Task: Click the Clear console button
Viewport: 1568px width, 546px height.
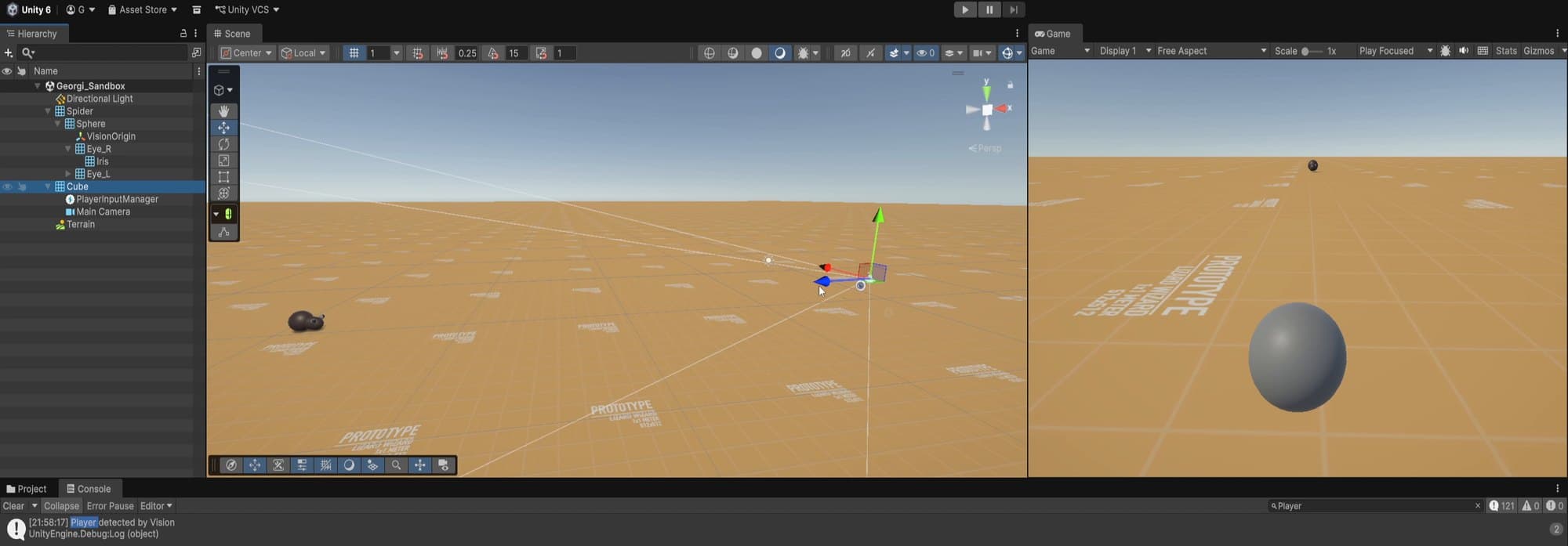Action: click(14, 506)
